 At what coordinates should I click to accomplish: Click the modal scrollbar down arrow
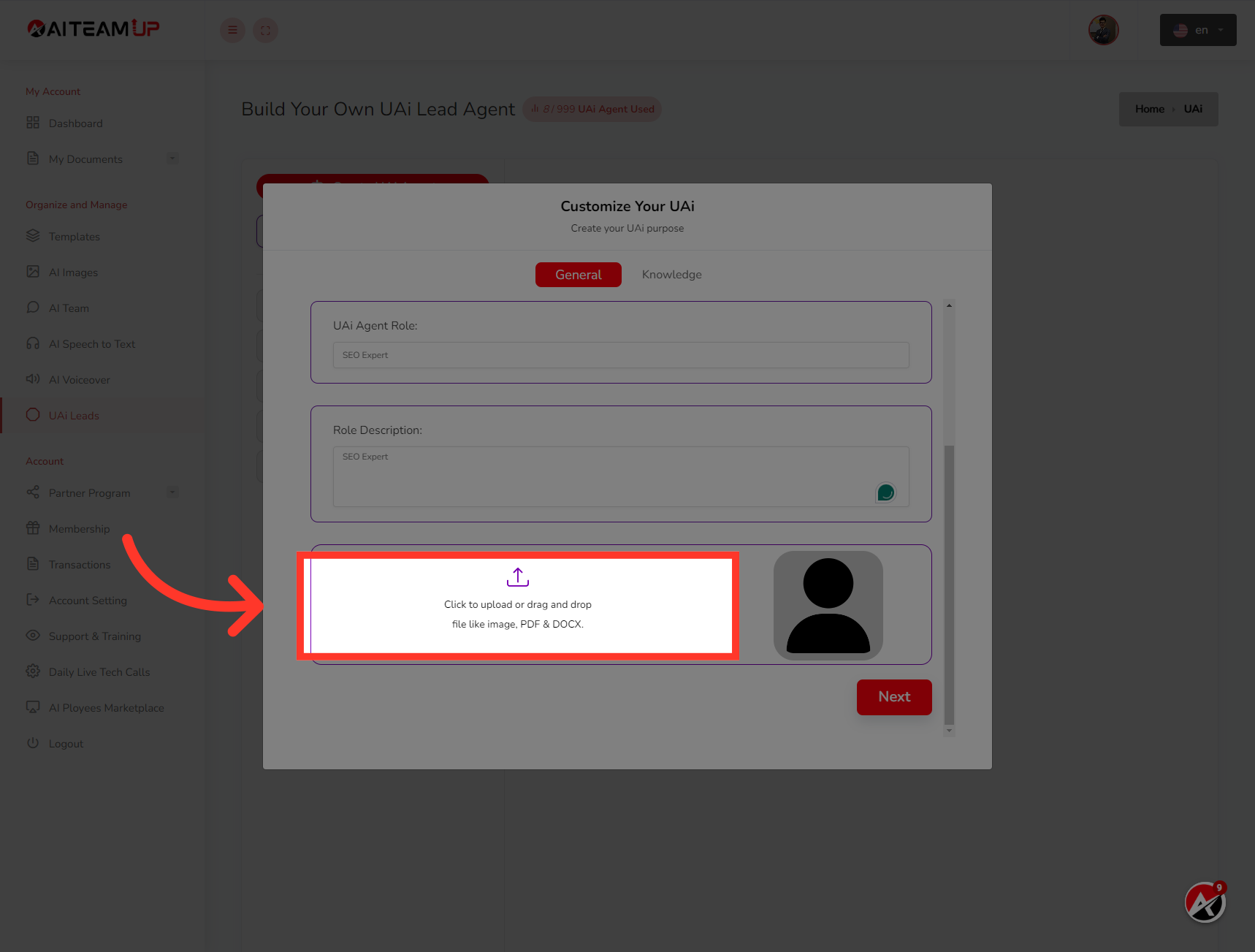pyautogui.click(x=949, y=731)
